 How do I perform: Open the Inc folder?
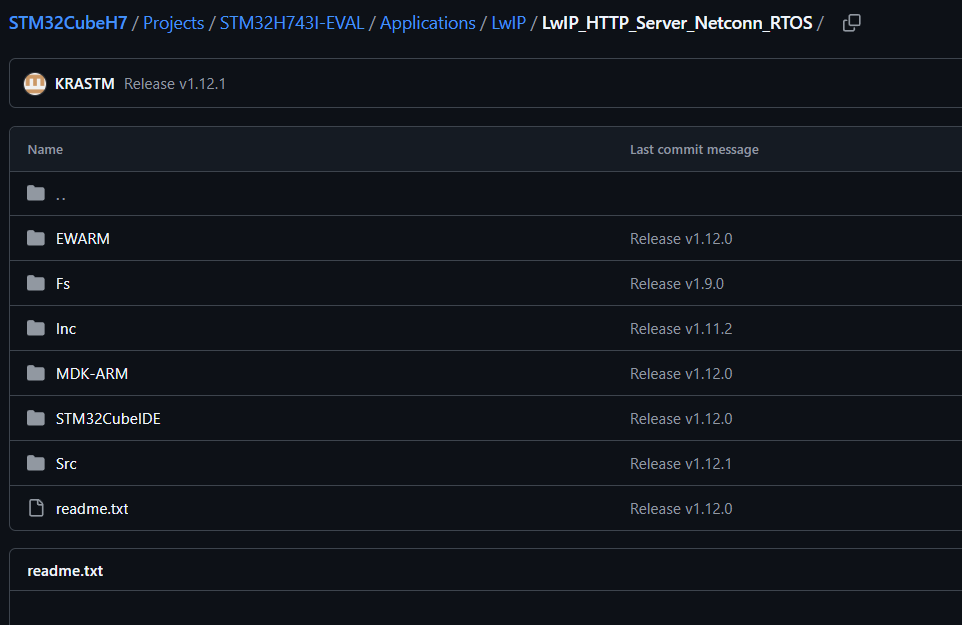click(66, 329)
